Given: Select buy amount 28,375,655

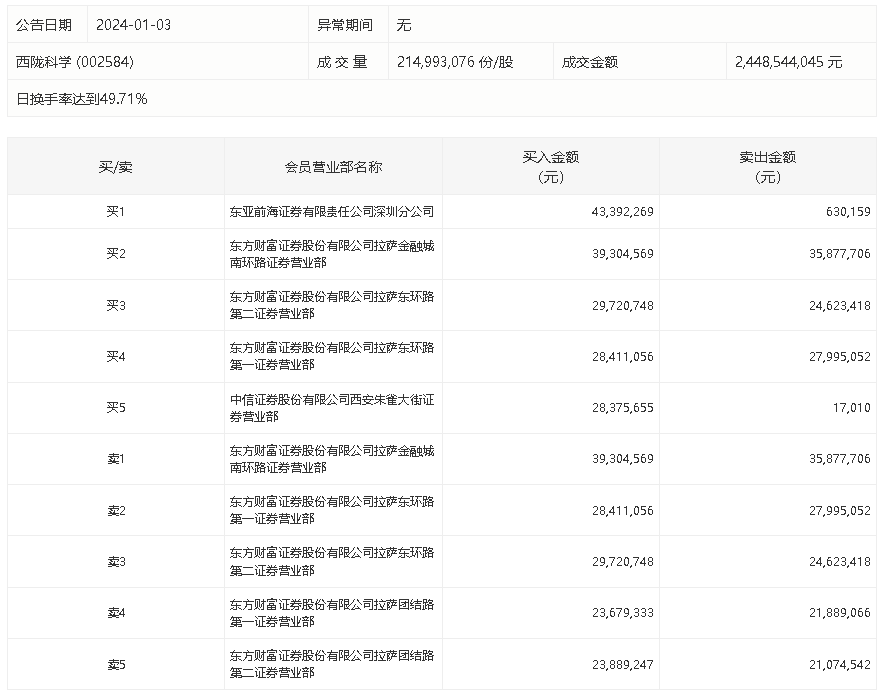Looking at the screenshot, I should pos(622,408).
